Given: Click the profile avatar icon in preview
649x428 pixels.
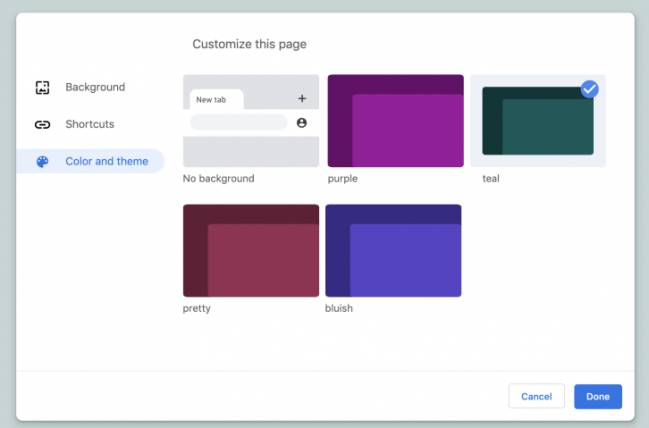Looking at the screenshot, I should 302,123.
